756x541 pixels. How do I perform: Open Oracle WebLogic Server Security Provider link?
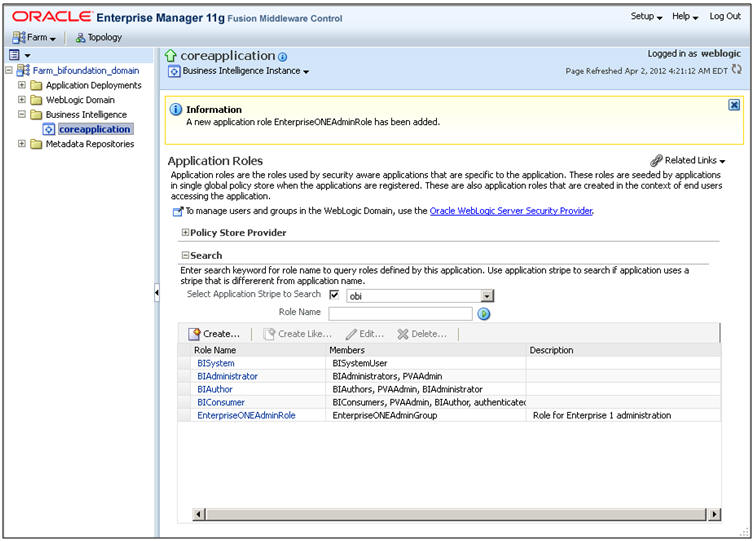point(511,211)
